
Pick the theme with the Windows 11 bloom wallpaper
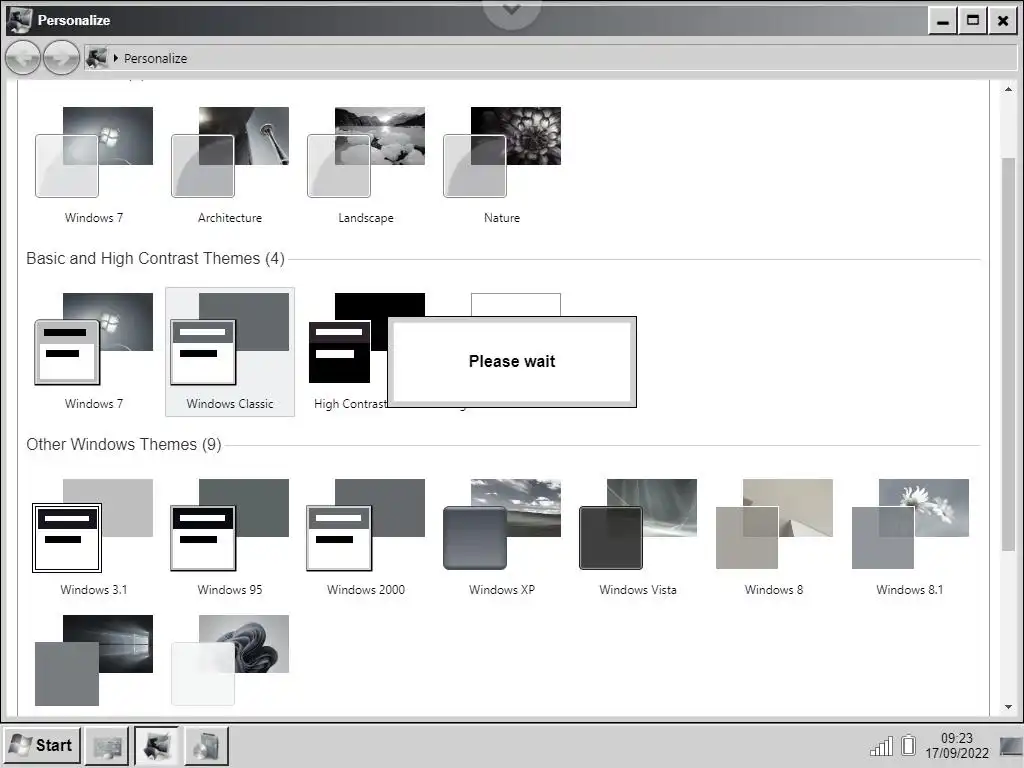click(x=230, y=660)
